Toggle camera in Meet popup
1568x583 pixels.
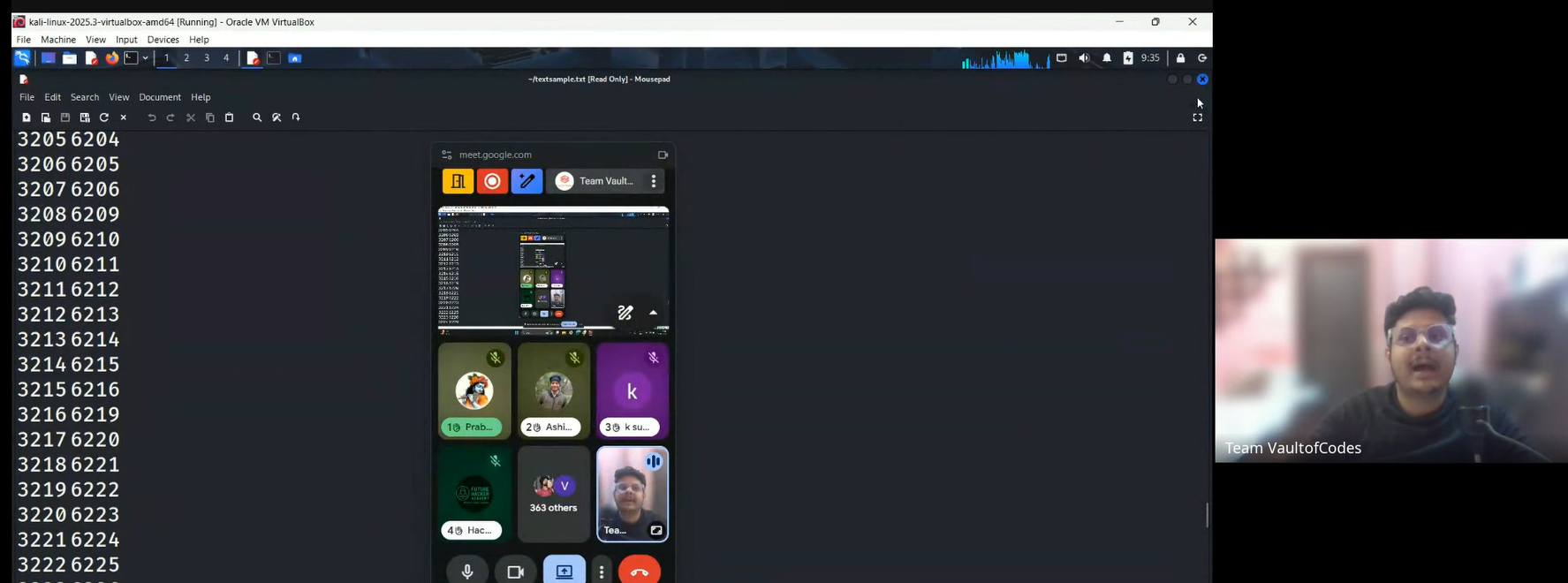click(516, 572)
